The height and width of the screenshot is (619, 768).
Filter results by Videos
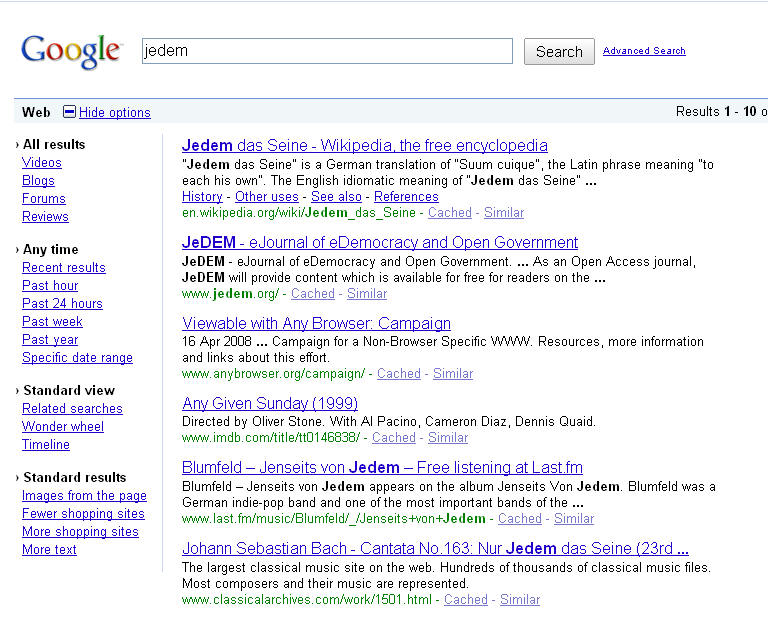point(42,163)
